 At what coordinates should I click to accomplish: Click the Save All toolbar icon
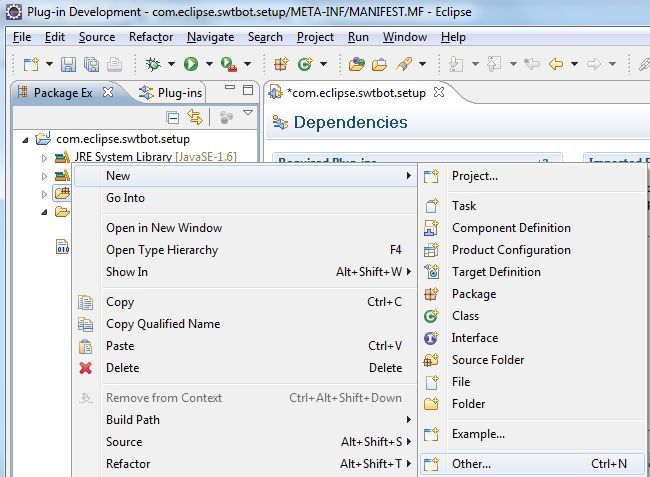pyautogui.click(x=91, y=64)
